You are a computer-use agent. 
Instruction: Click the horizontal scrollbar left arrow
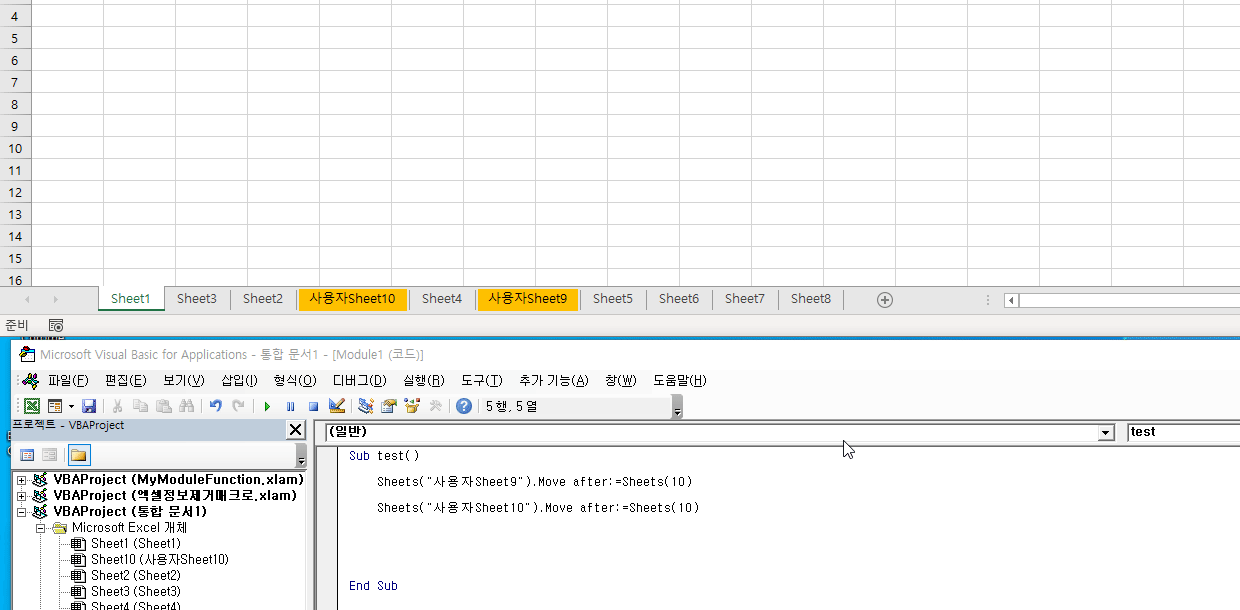pyautogui.click(x=1012, y=300)
